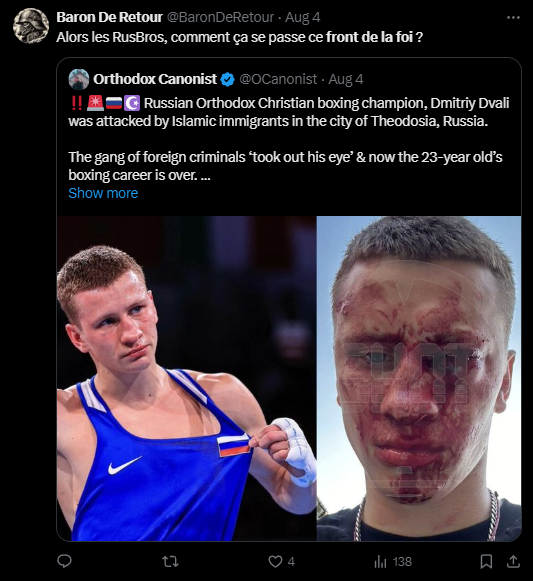Like the post with heart icon
This screenshot has width=533, height=581.
[x=275, y=562]
